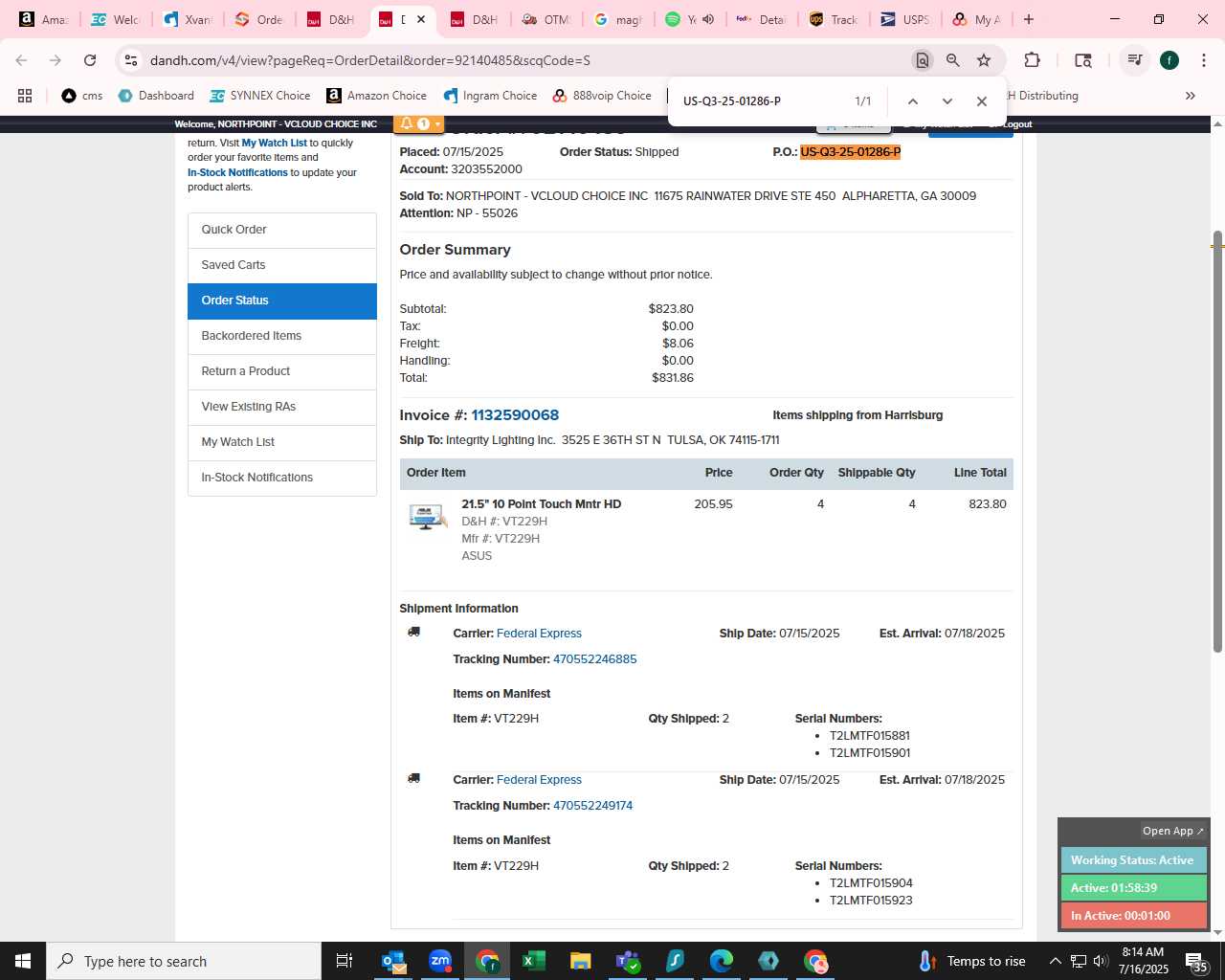Viewport: 1225px width, 980px height.
Task: Open View Existing RAs sidebar item
Action: 282,407
